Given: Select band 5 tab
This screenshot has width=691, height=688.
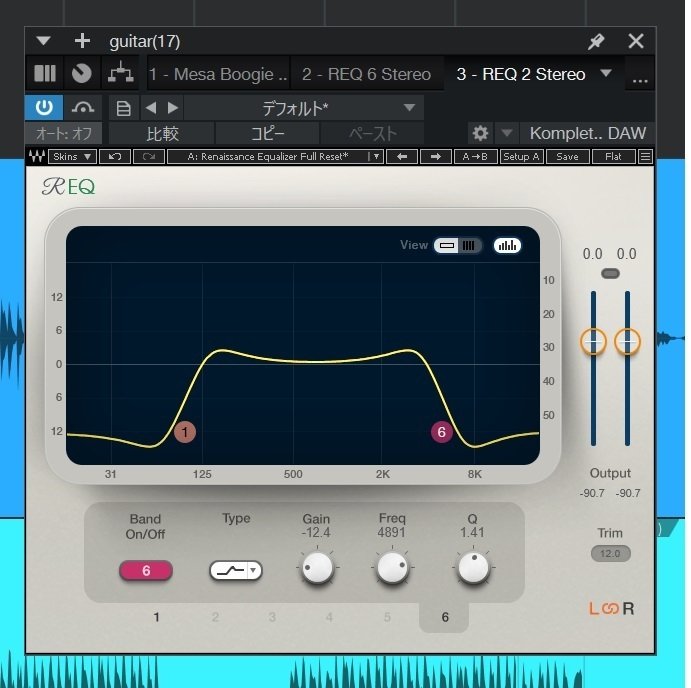Looking at the screenshot, I should coord(387,617).
